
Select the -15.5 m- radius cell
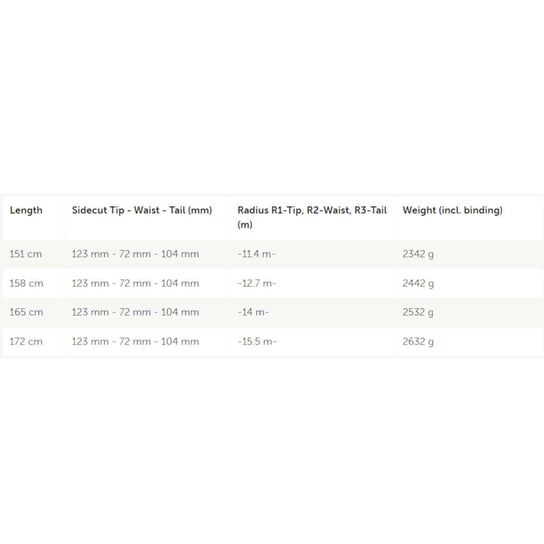tap(257, 342)
